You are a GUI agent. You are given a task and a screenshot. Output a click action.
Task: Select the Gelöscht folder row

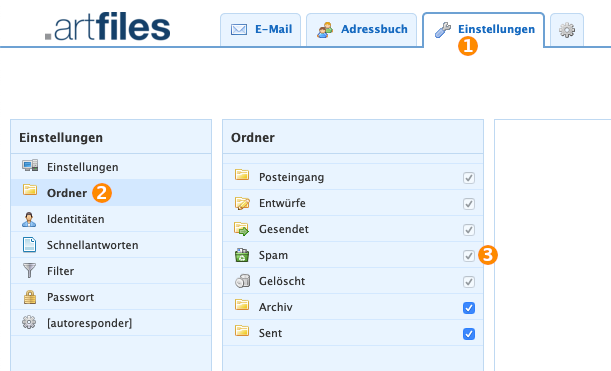pos(353,281)
